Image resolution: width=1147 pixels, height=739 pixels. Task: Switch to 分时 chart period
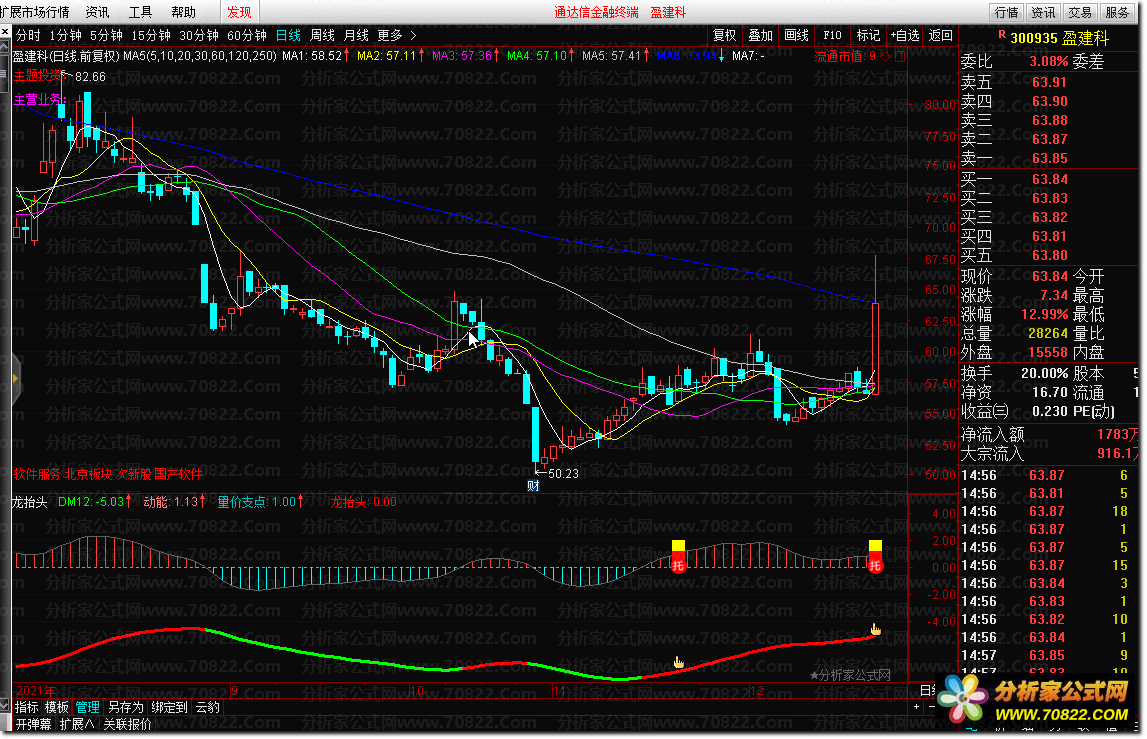click(29, 35)
